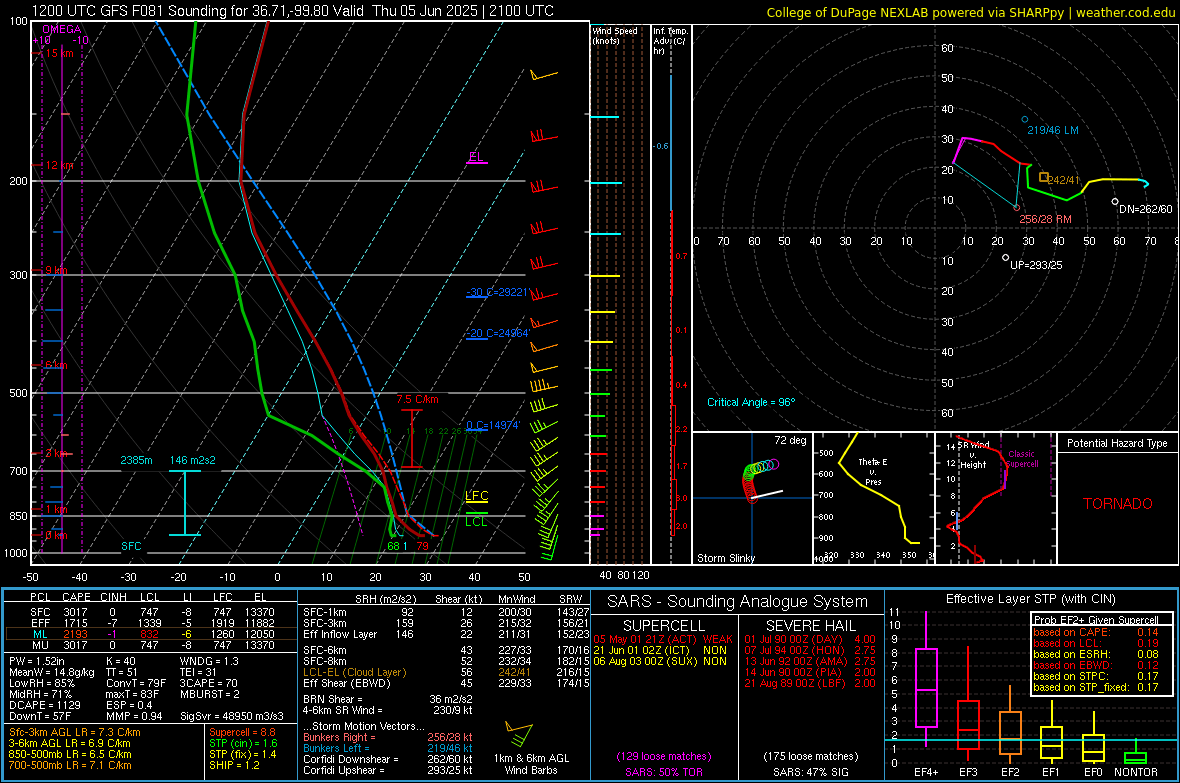Click the SFC-1km shear row
Image resolution: width=1180 pixels, height=783 pixels.
(x=446, y=612)
